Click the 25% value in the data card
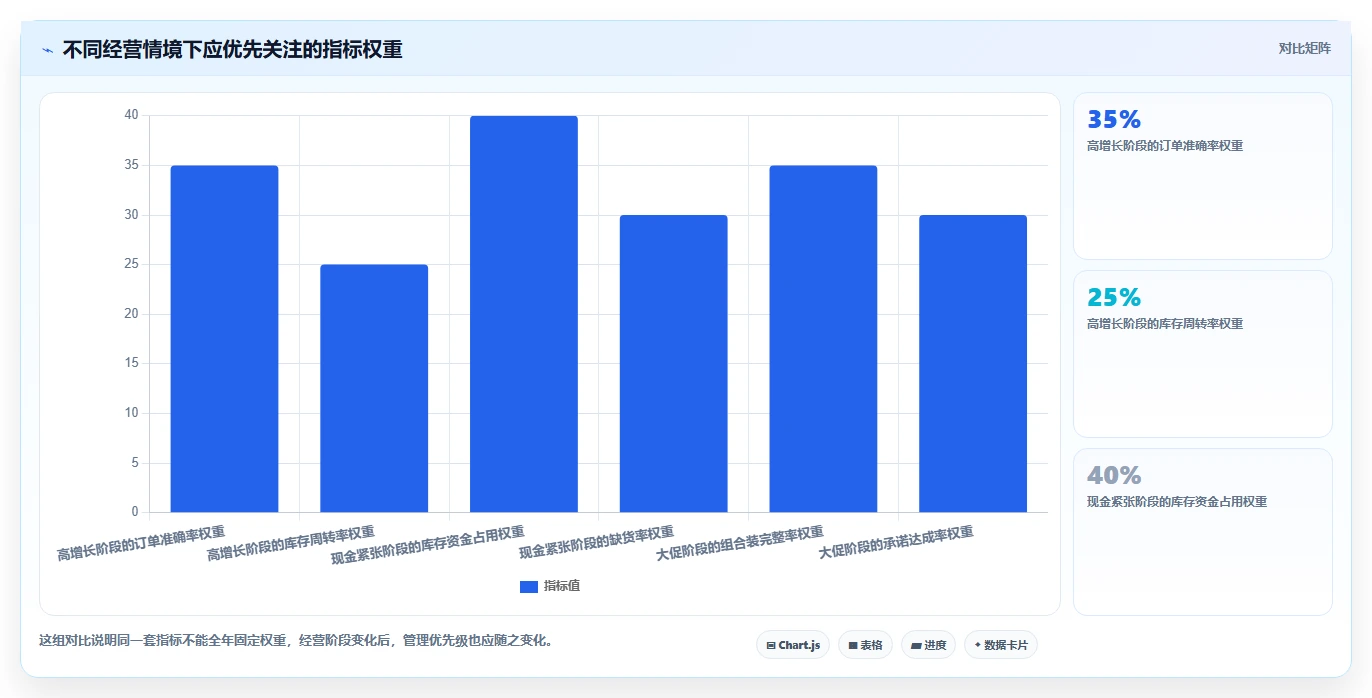1372x698 pixels. point(1114,298)
